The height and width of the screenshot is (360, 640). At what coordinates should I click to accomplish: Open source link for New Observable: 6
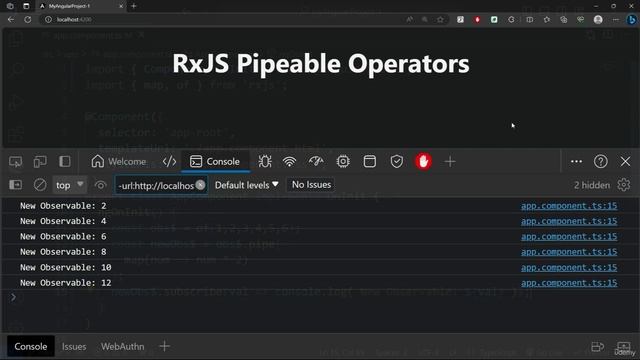tap(569, 237)
